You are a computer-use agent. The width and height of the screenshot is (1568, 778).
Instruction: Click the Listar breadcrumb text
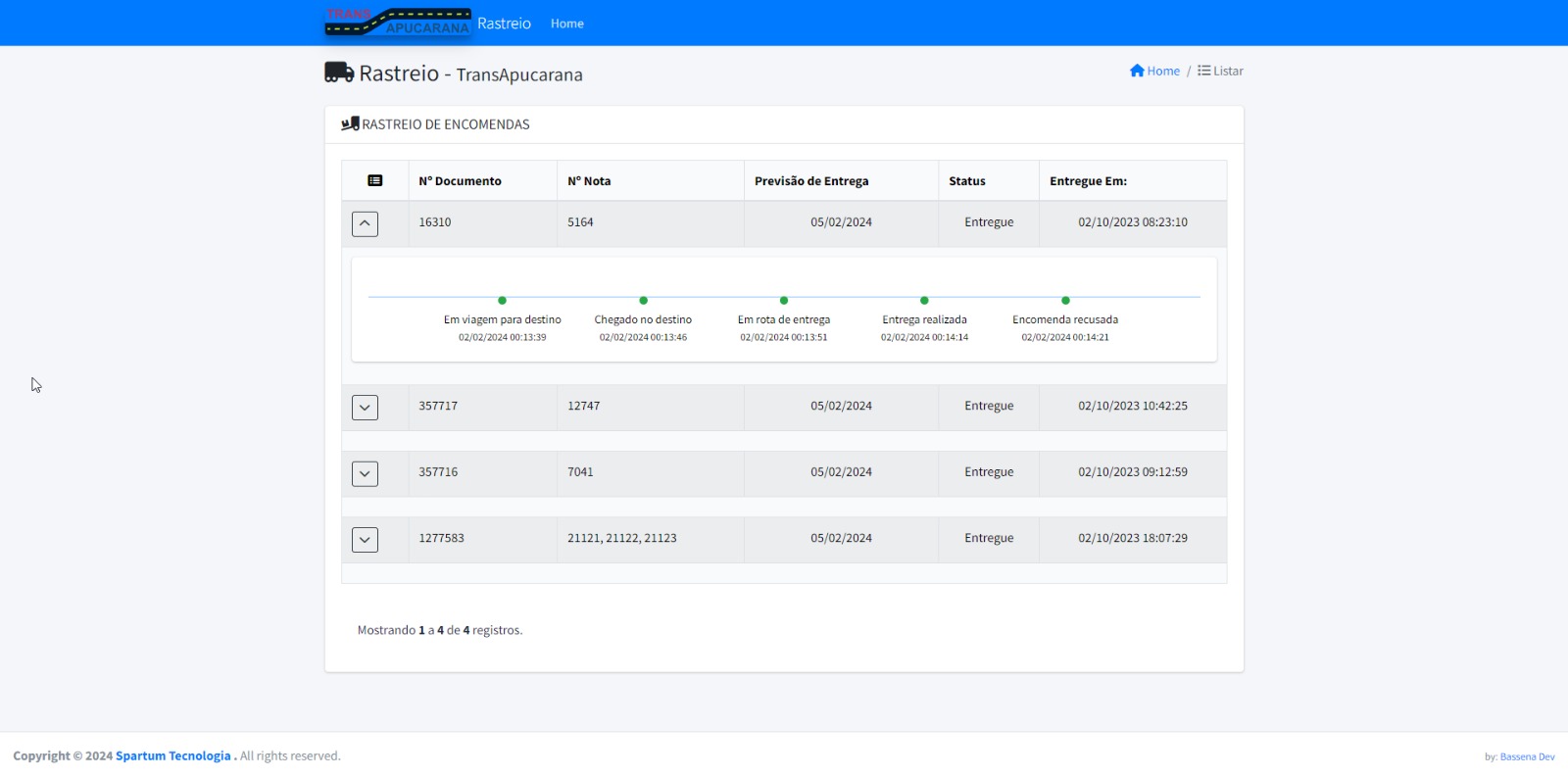click(x=1228, y=71)
